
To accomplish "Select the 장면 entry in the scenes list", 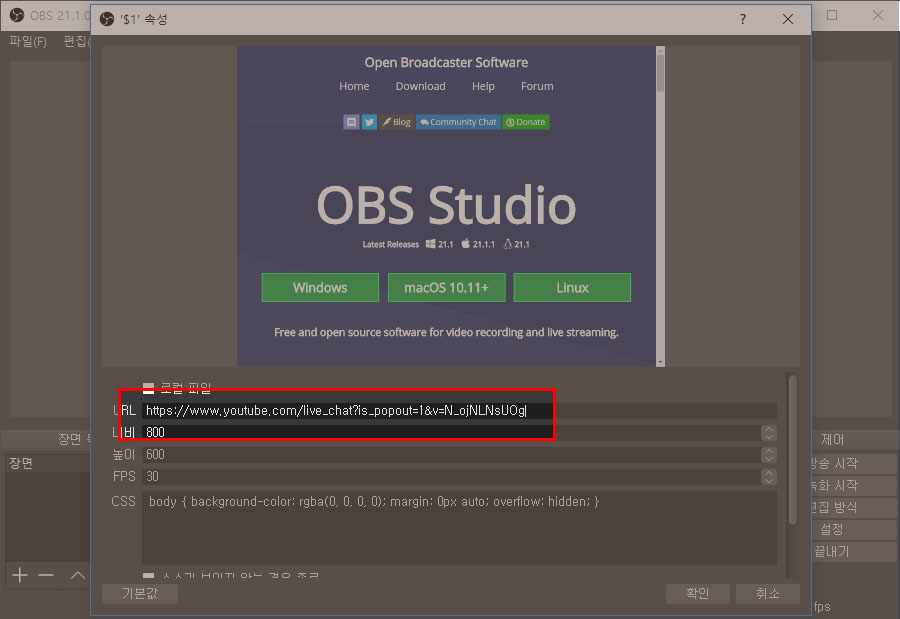I will point(48,463).
